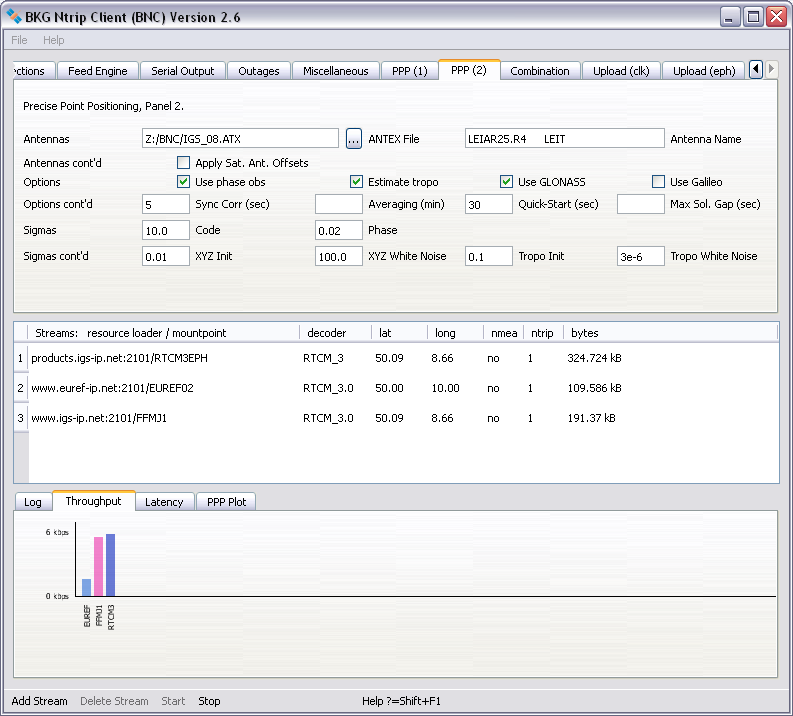Open the Help menu
This screenshot has height=716, width=793.
coord(53,40)
